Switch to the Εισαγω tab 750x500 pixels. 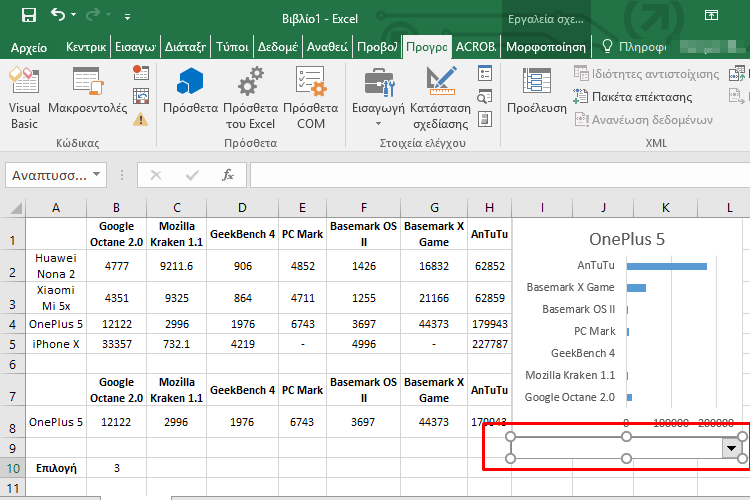(x=136, y=47)
